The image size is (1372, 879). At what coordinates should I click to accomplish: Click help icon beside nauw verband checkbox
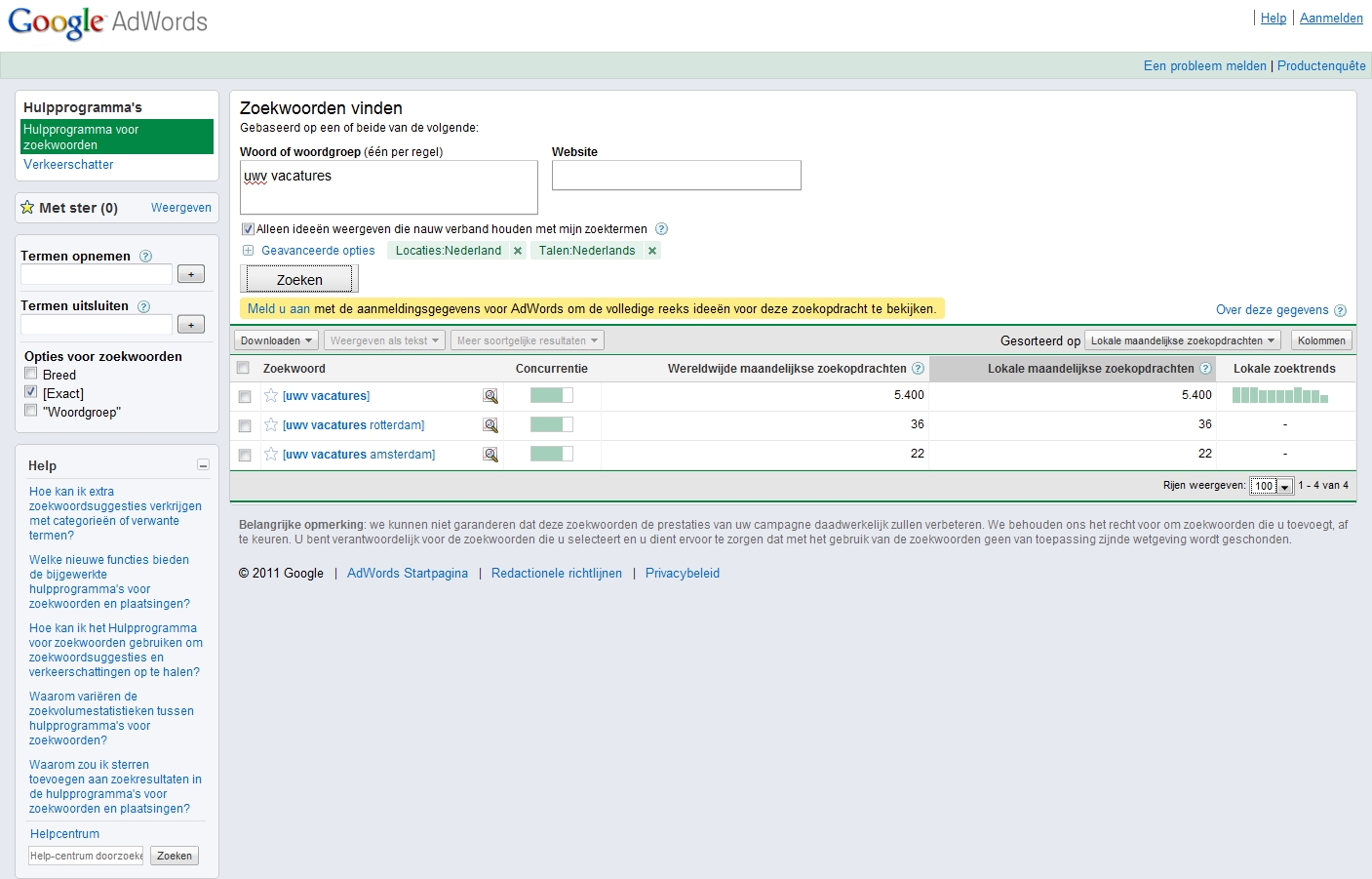[x=661, y=229]
